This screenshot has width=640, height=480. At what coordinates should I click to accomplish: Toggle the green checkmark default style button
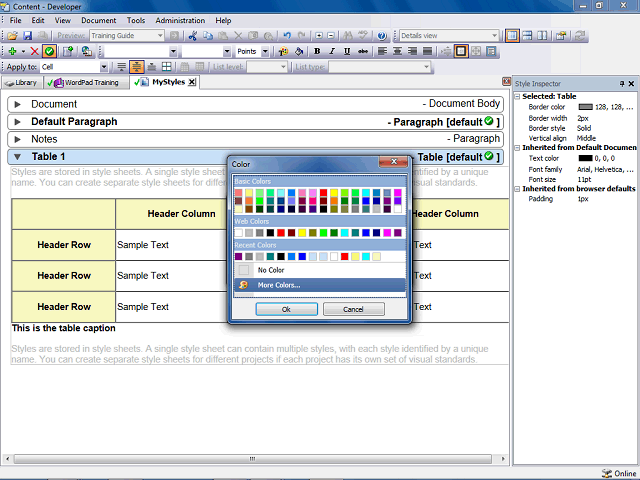point(49,51)
